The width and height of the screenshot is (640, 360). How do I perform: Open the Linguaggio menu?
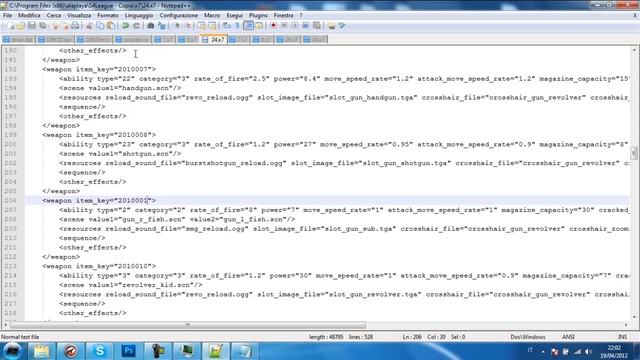(x=139, y=16)
